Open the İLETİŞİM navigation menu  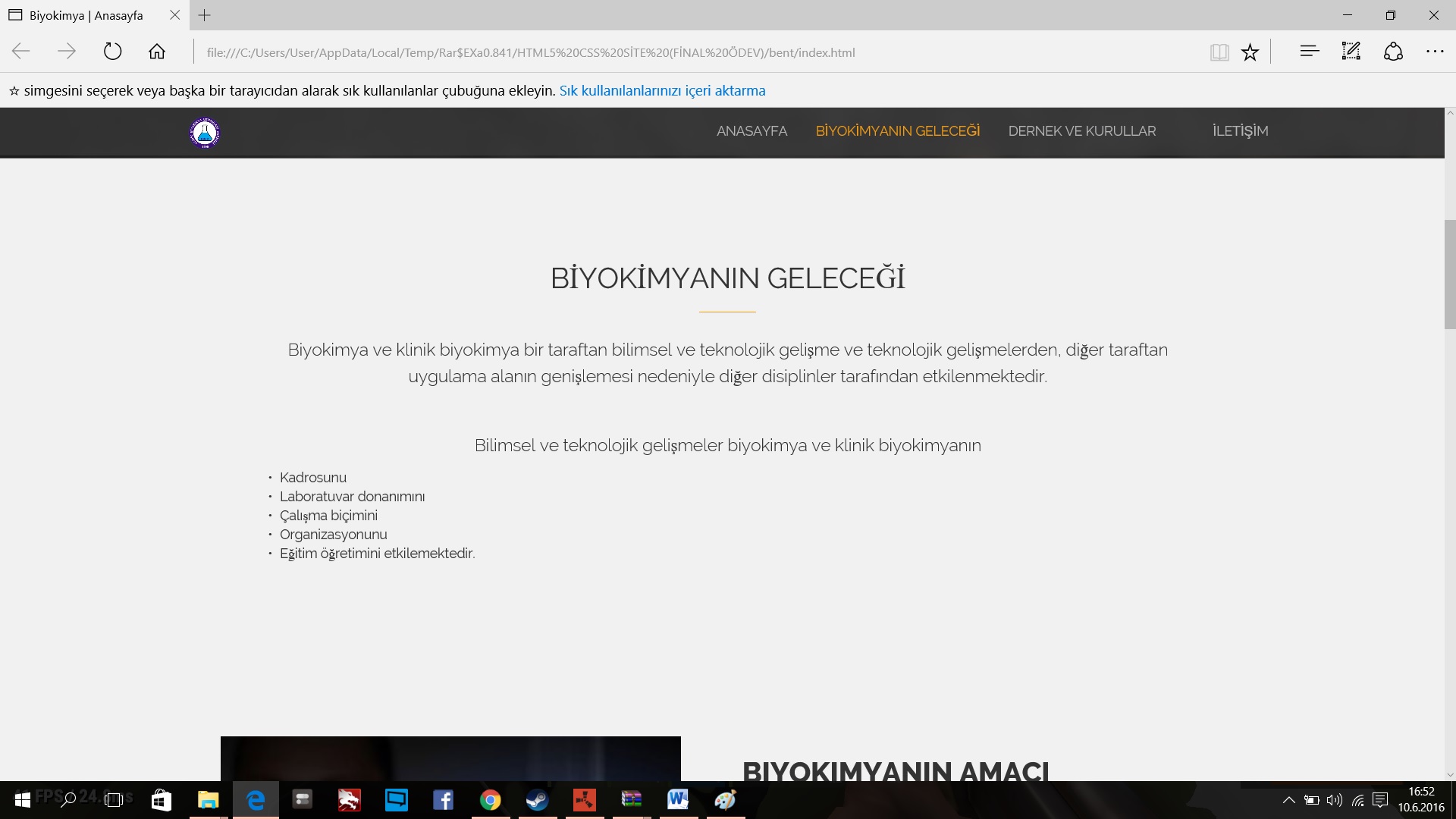pos(1241,130)
